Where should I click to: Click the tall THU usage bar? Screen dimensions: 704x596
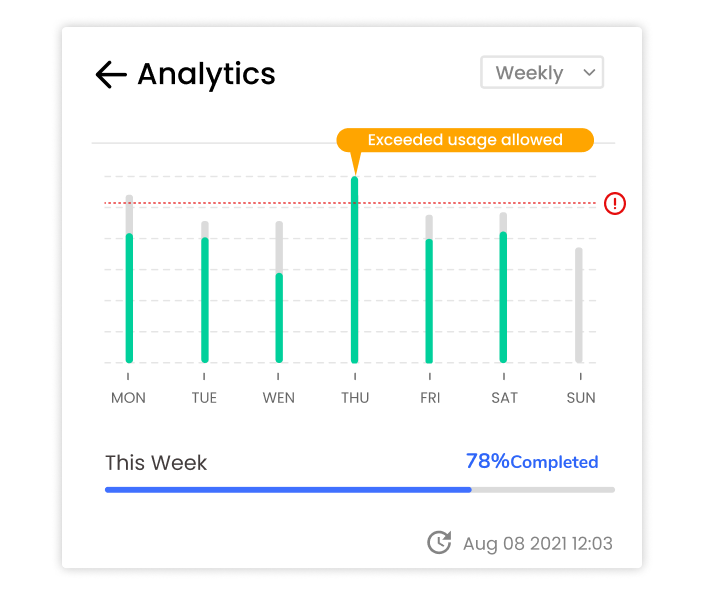[x=355, y=269]
